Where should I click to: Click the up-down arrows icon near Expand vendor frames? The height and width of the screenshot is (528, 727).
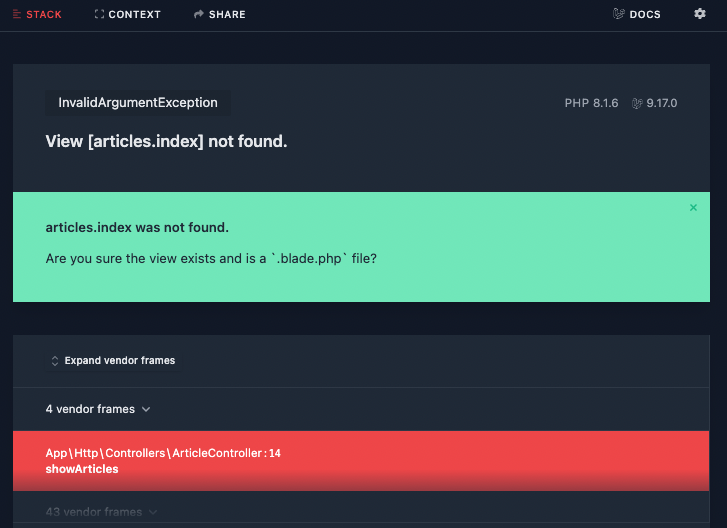[55, 361]
